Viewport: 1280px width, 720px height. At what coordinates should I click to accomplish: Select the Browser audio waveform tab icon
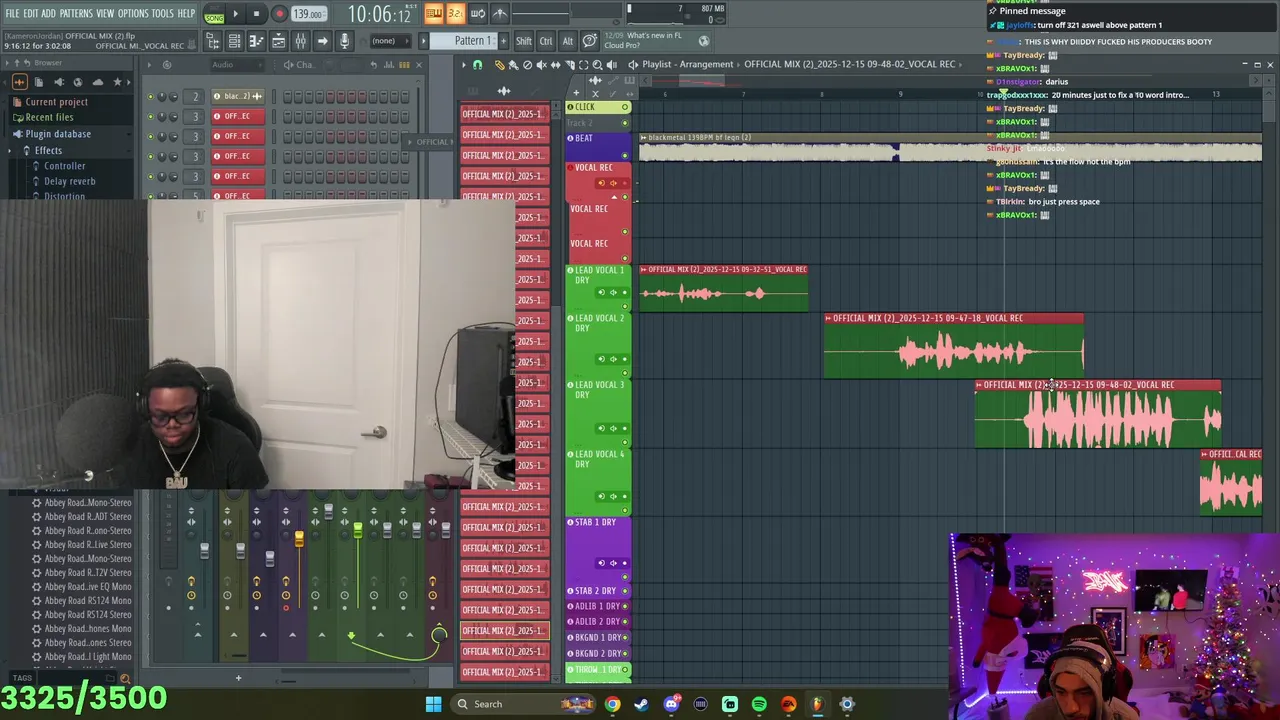[x=19, y=82]
